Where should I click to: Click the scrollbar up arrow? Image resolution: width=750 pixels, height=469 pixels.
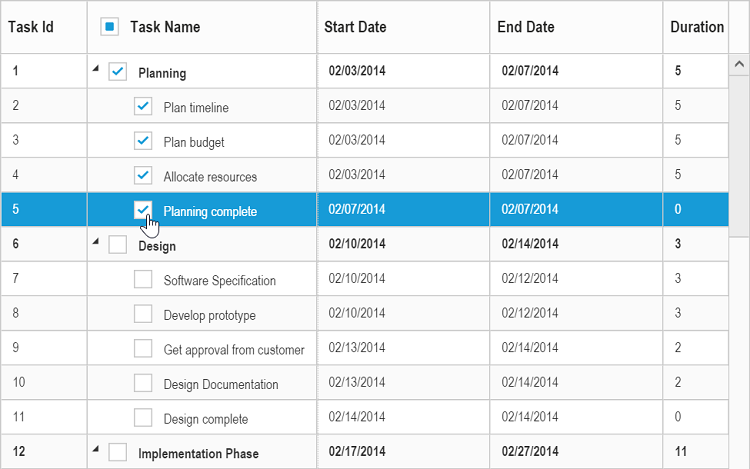point(739,64)
